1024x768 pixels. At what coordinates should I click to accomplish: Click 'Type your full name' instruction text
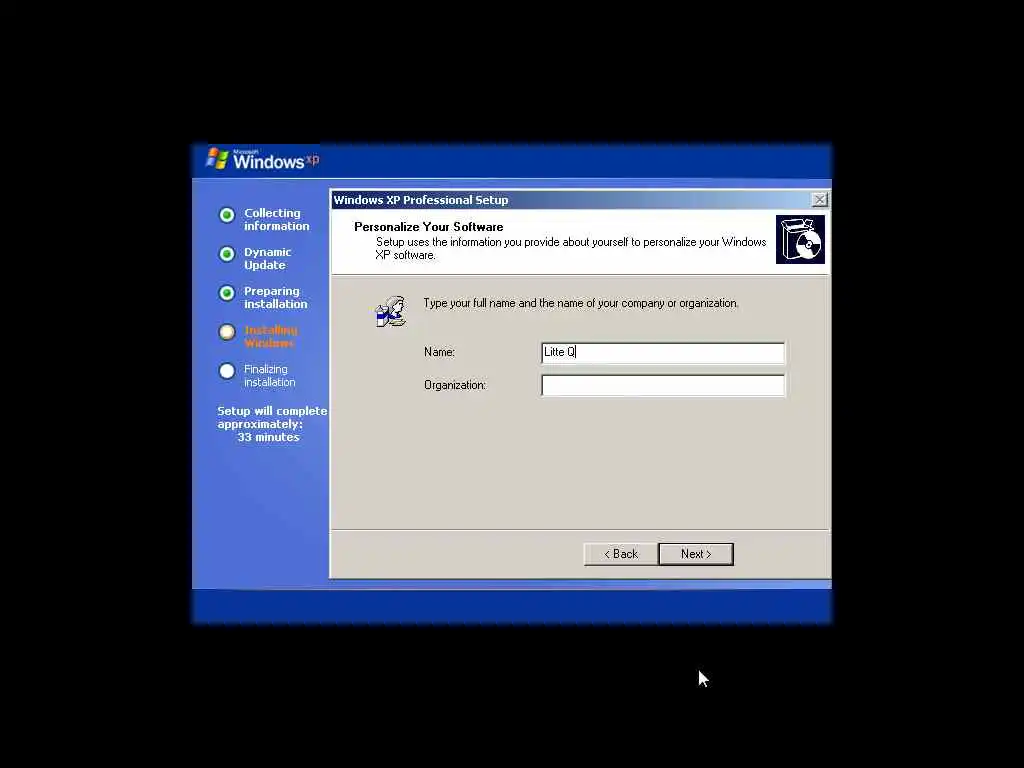(581, 303)
